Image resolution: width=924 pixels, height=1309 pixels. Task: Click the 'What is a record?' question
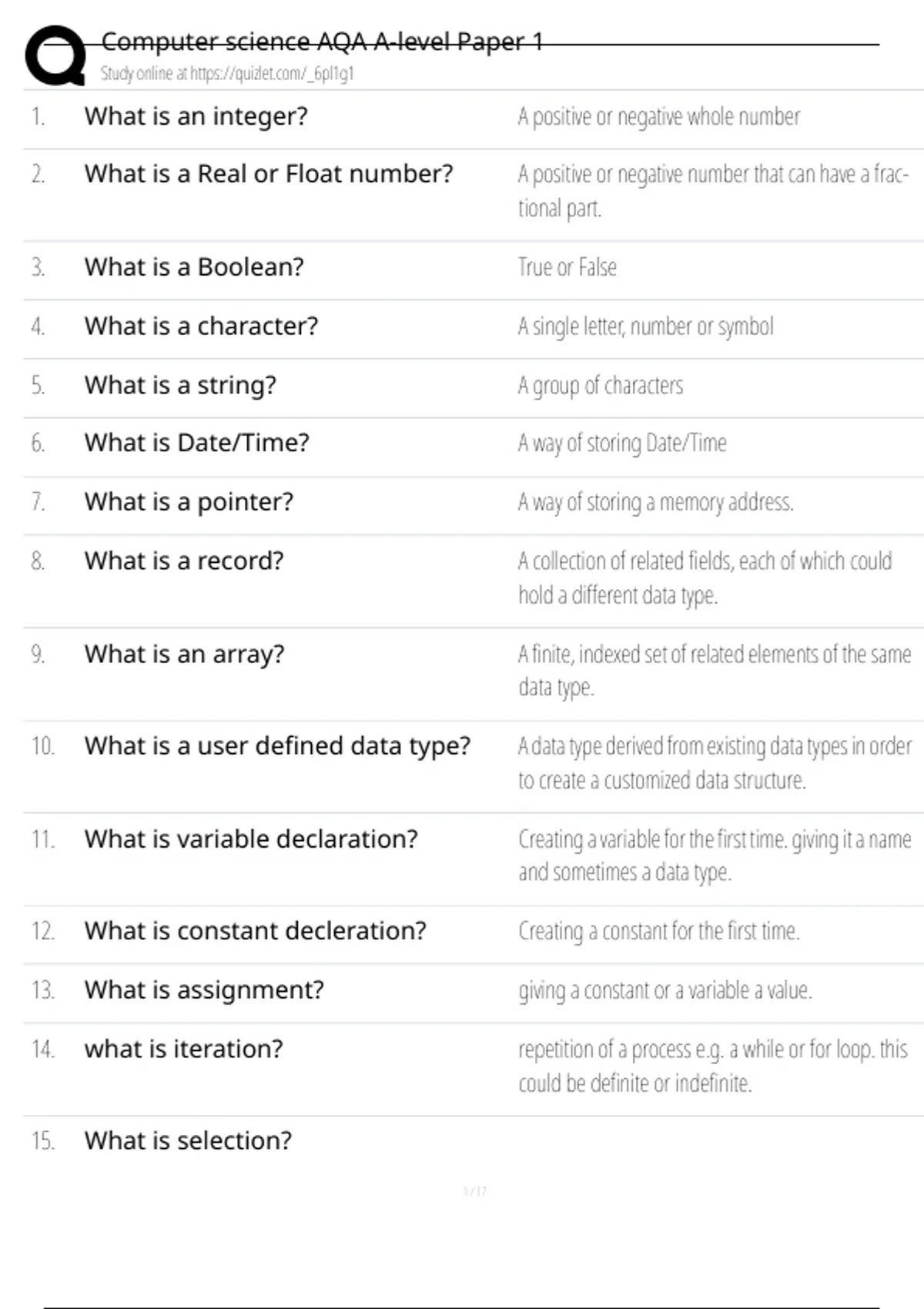(184, 561)
